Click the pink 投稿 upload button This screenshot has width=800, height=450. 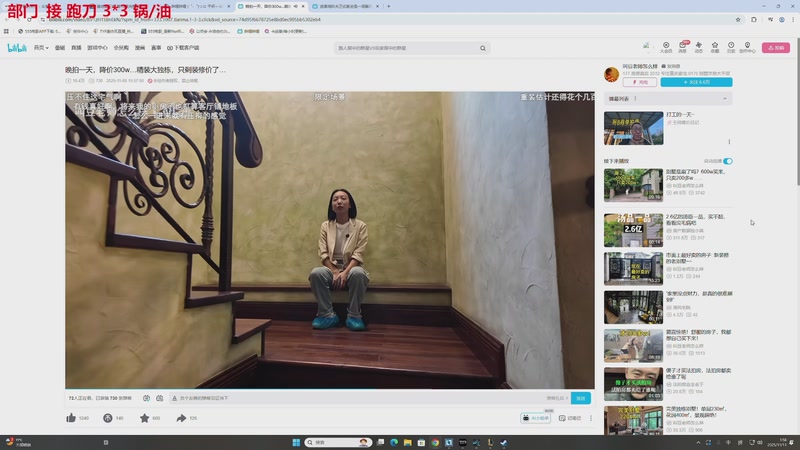pos(776,47)
